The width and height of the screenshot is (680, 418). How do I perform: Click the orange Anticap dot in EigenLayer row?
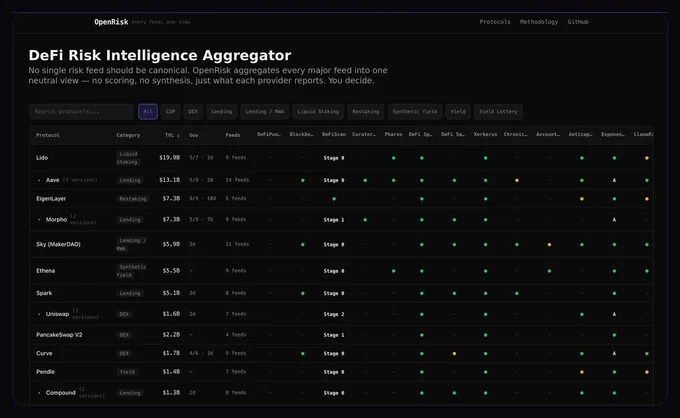click(x=582, y=199)
